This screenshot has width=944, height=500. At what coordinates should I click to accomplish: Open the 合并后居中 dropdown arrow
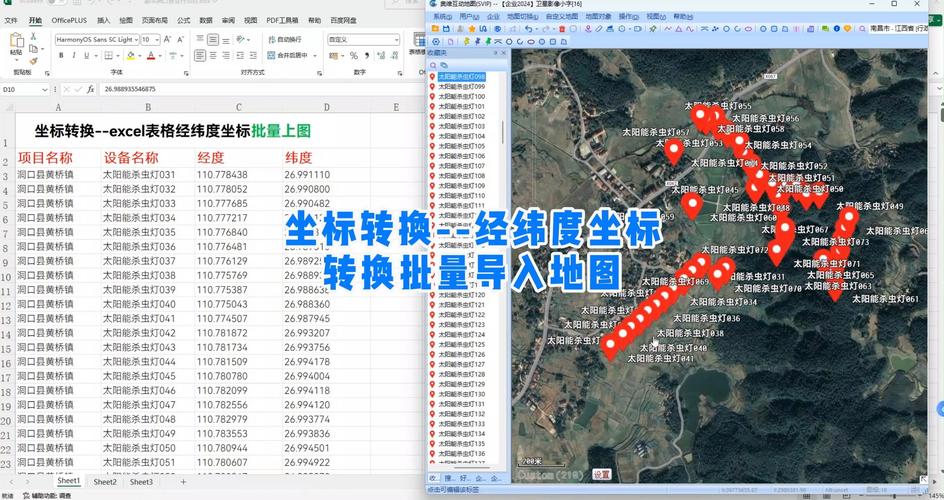[314, 55]
